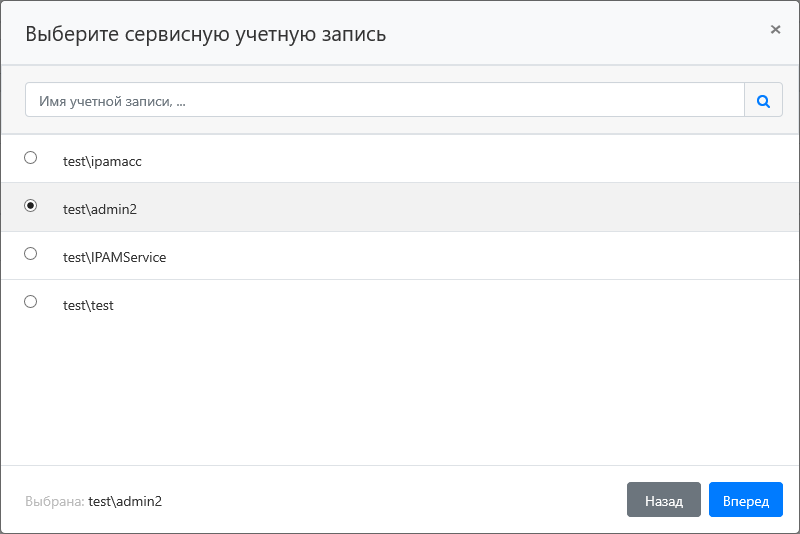Click blank space right of test\ipamacc row
800x534 pixels.
(500, 160)
